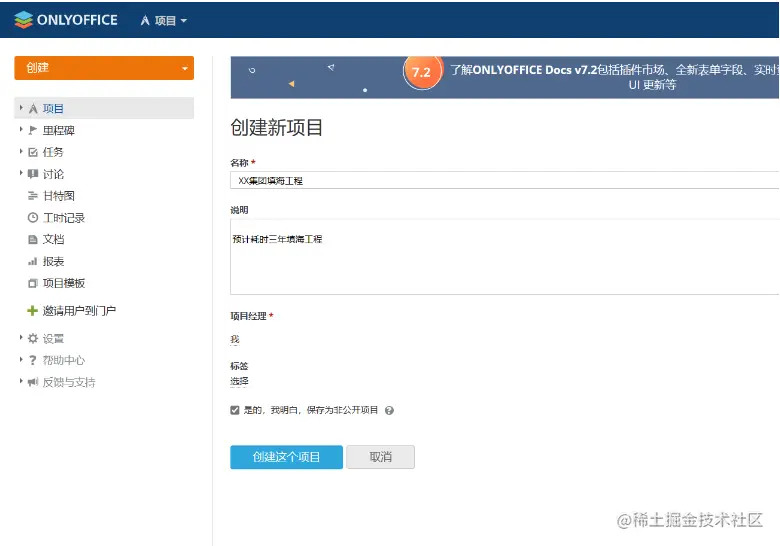780x546 pixels.
Task: Click the ONLYOFFICE Docs v7.2 banner text
Action: (x=614, y=77)
